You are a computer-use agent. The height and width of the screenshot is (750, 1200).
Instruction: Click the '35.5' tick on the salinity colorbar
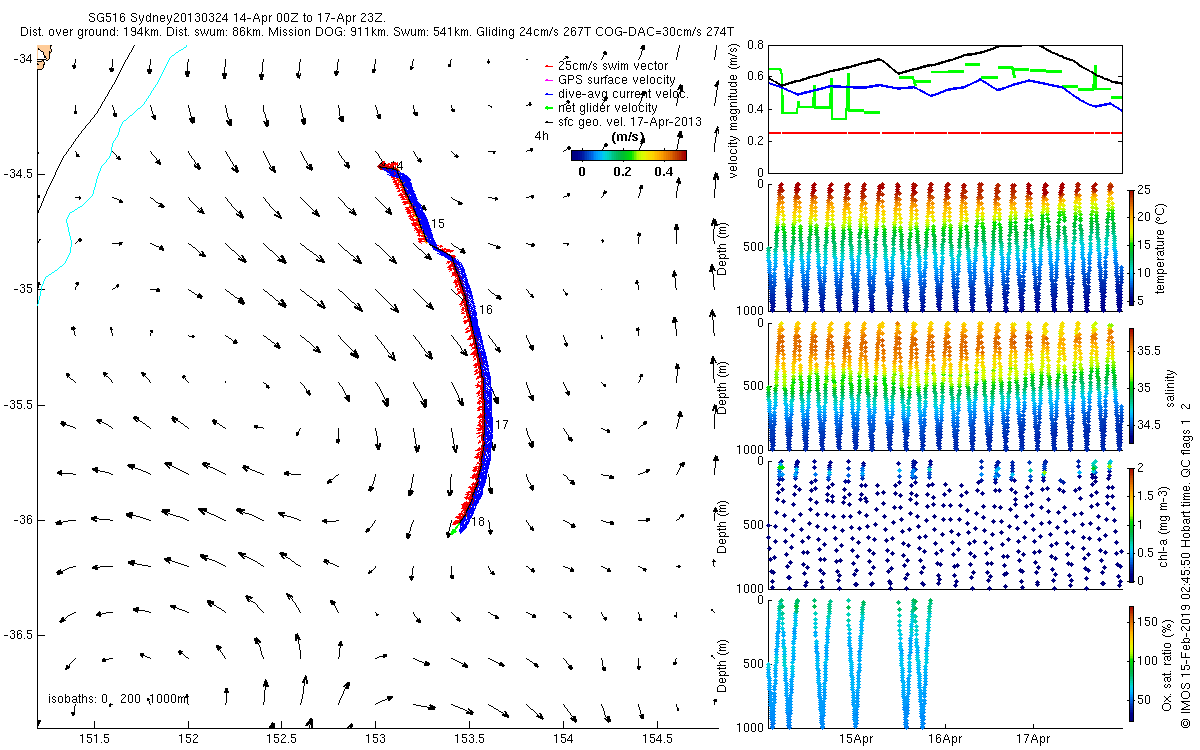coord(1150,351)
